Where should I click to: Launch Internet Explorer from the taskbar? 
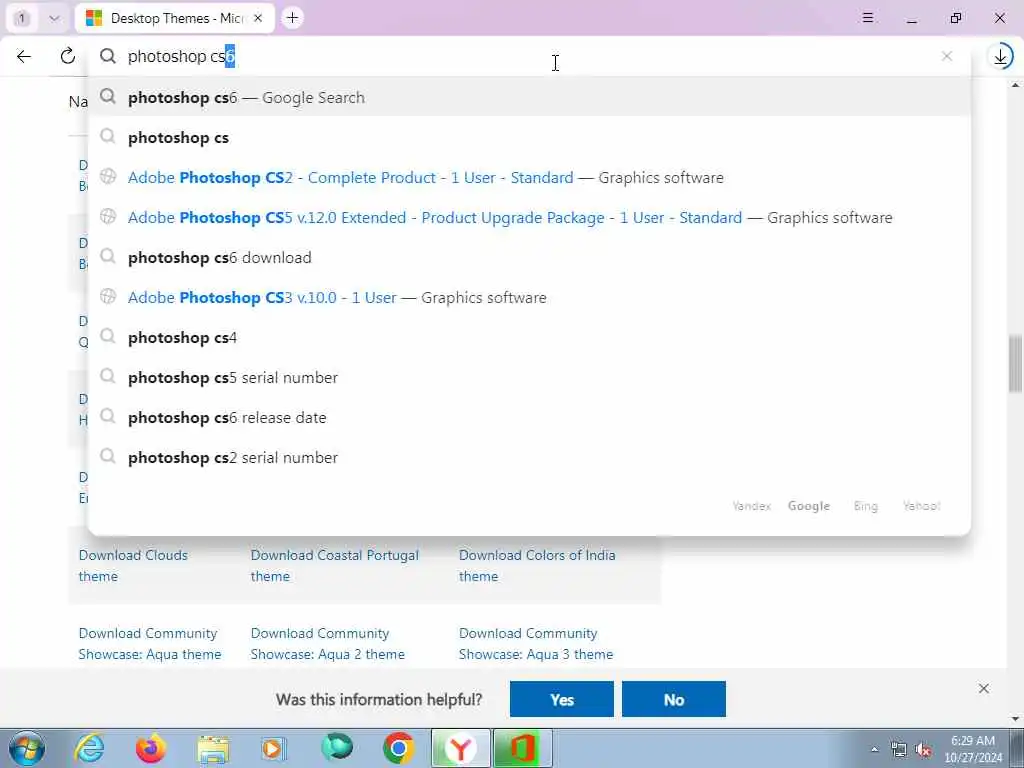point(89,748)
